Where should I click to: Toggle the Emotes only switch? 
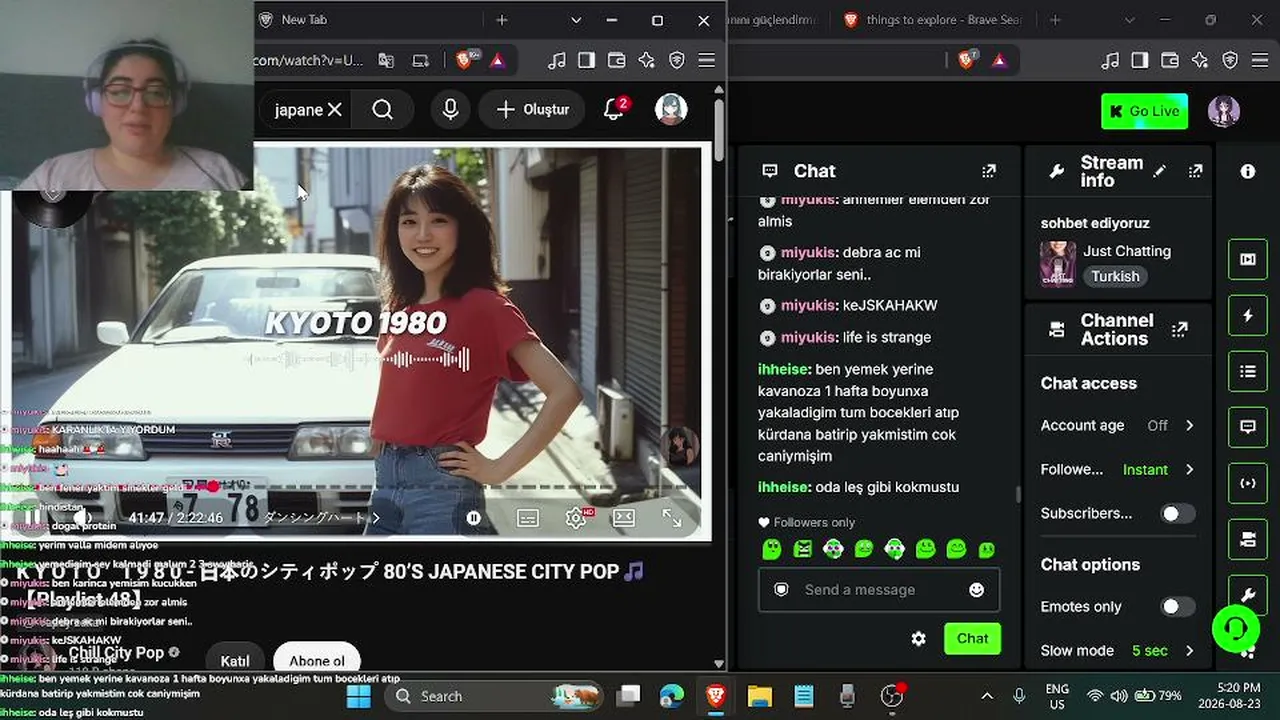pos(1177,606)
